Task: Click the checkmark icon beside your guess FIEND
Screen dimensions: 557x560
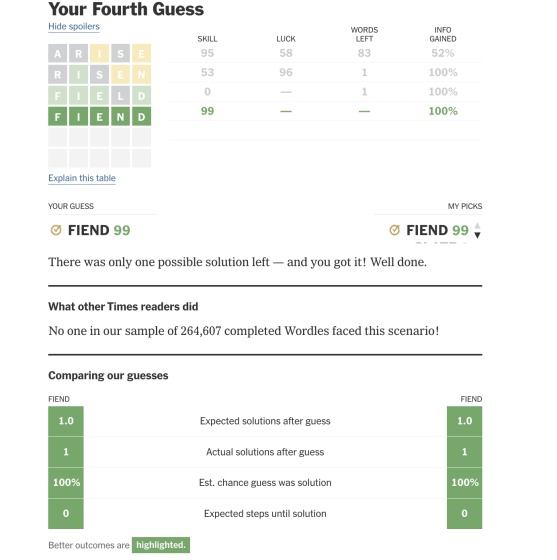Action: [x=56, y=230]
